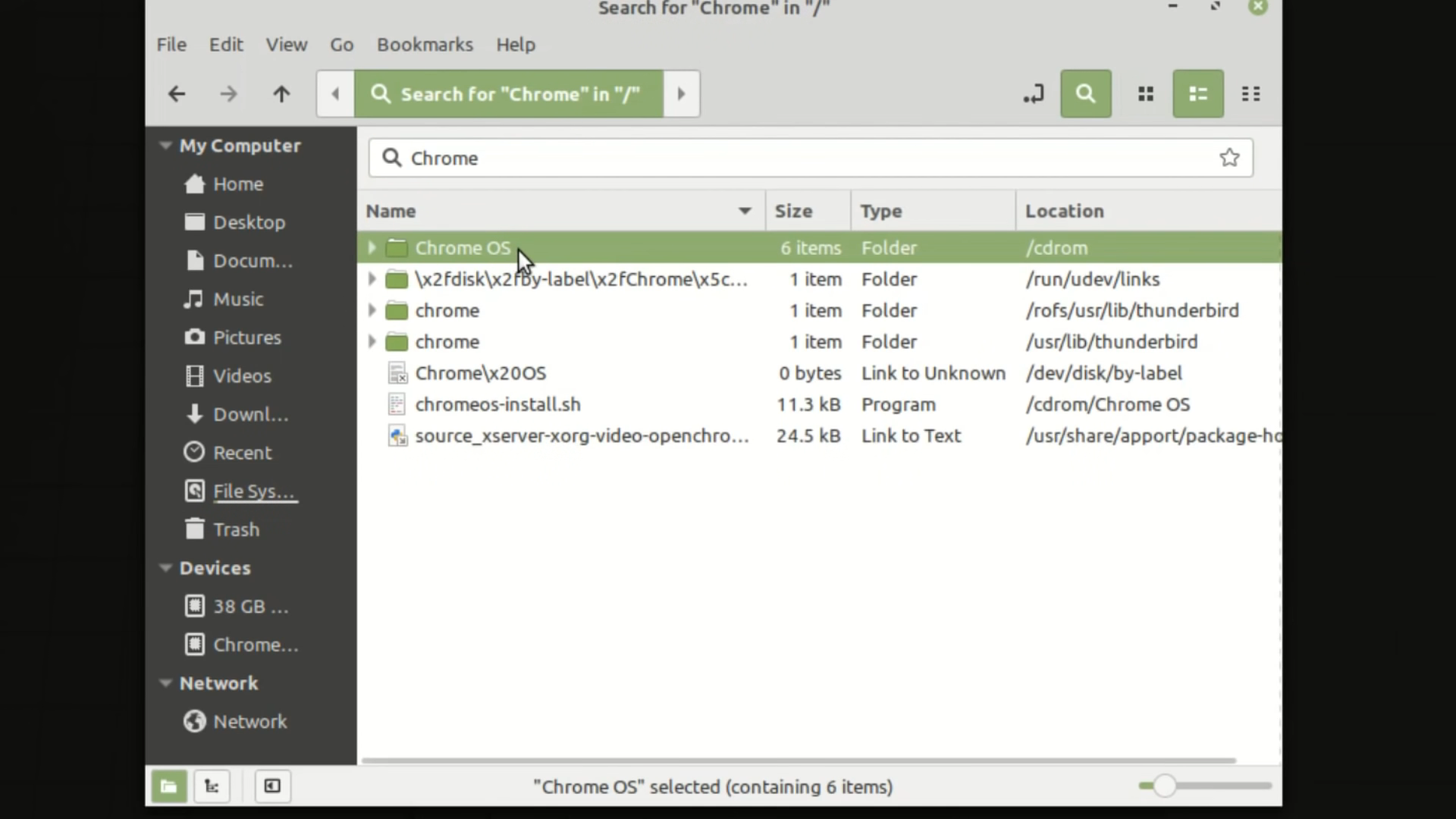Select the chromeos-install.sh file

click(x=497, y=404)
